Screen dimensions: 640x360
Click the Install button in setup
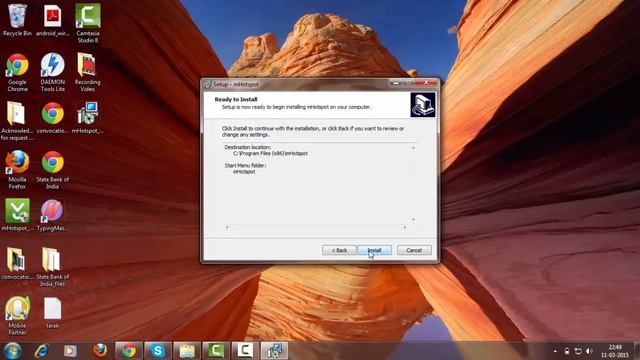point(374,250)
